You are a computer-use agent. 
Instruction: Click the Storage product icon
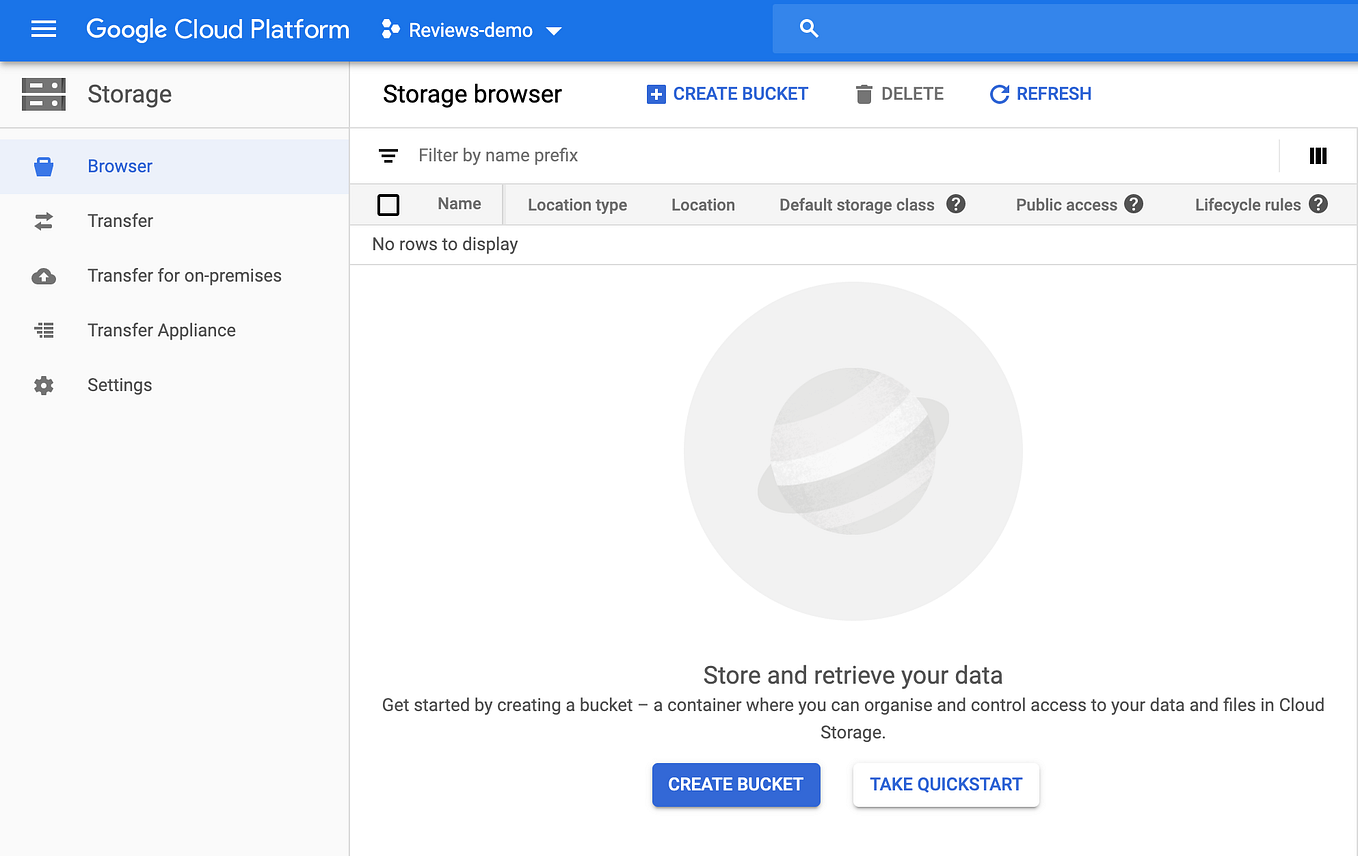click(x=44, y=94)
